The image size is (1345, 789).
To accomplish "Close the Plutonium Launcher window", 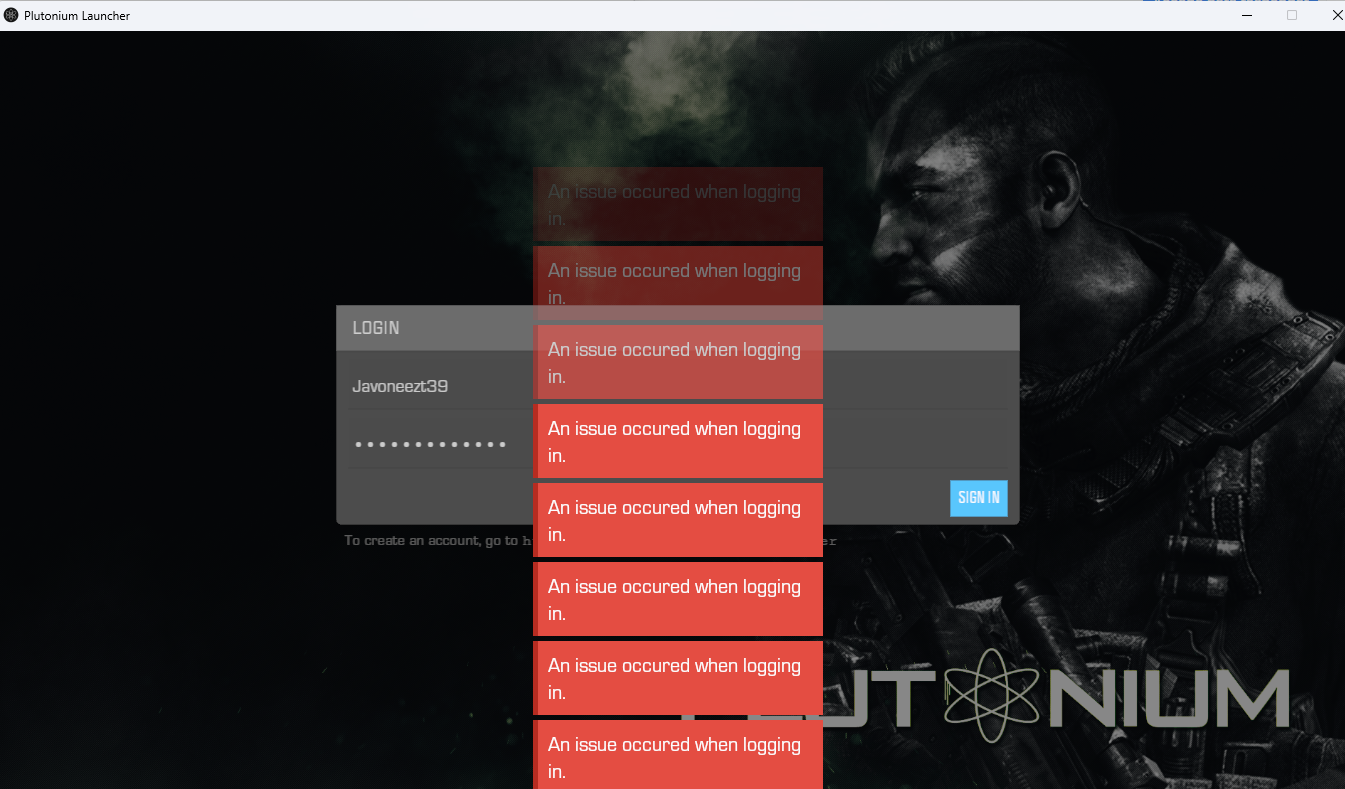I will tap(1337, 15).
